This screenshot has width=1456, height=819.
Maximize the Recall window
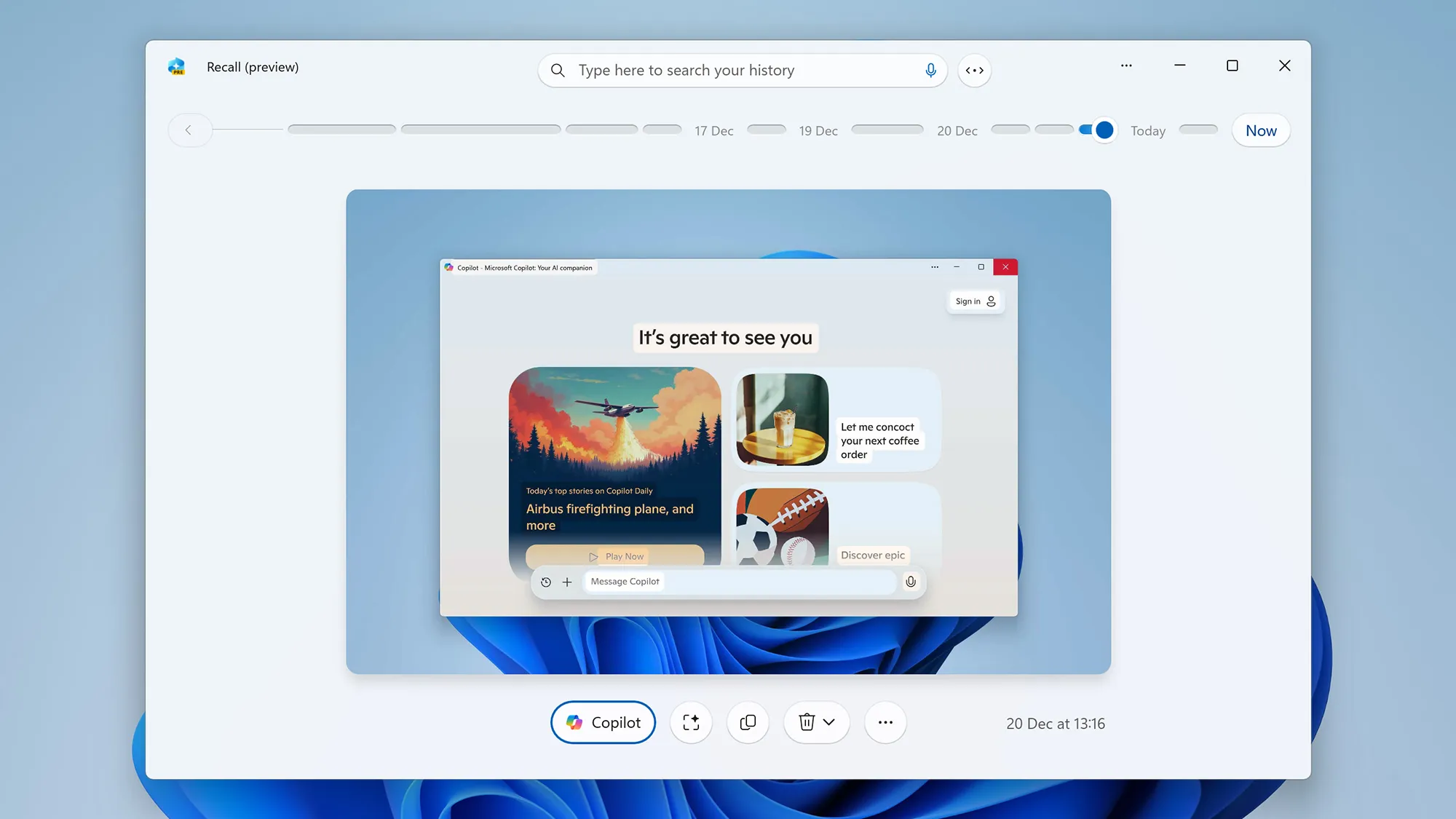(x=1232, y=66)
